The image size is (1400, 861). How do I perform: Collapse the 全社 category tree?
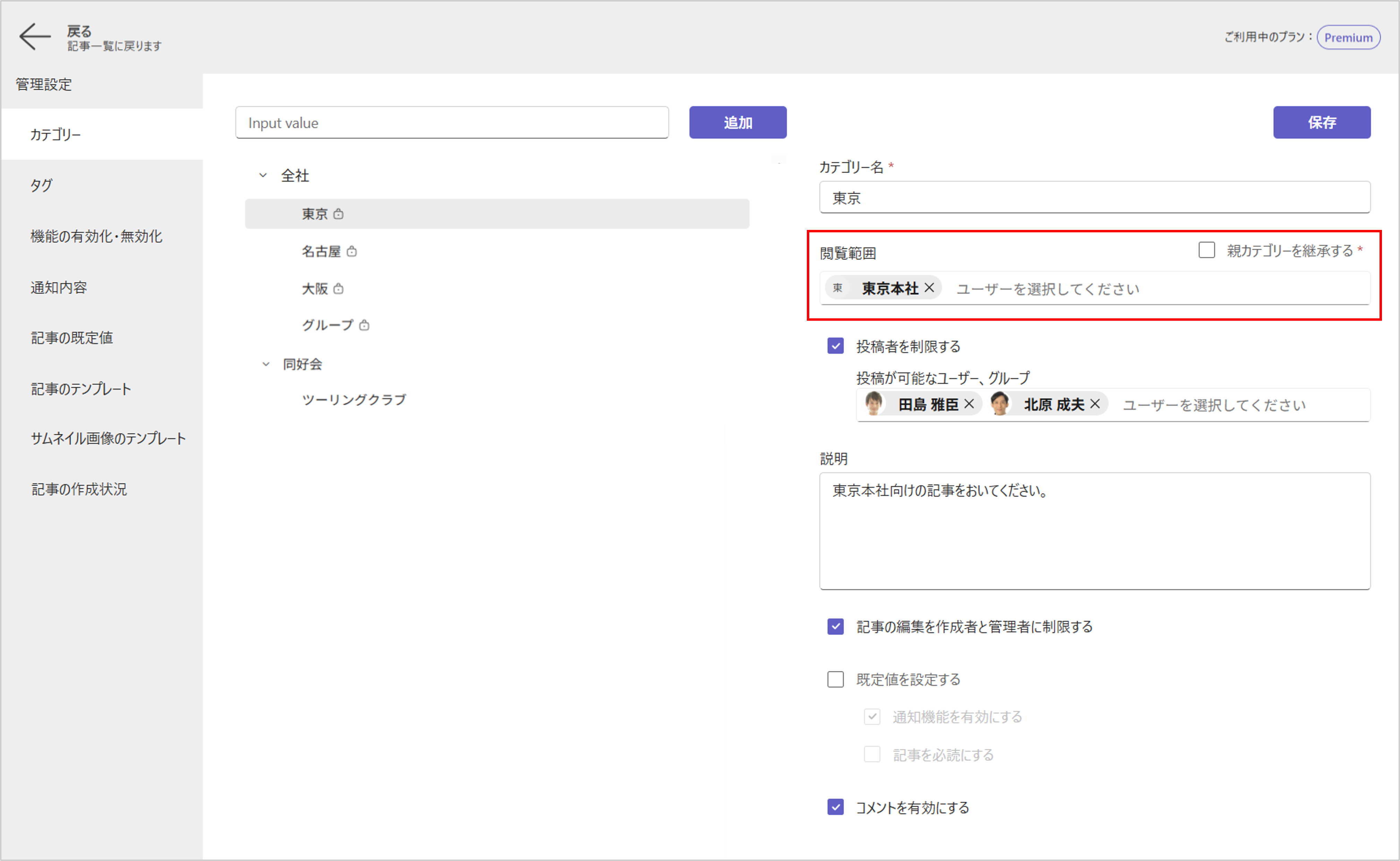pyautogui.click(x=263, y=175)
